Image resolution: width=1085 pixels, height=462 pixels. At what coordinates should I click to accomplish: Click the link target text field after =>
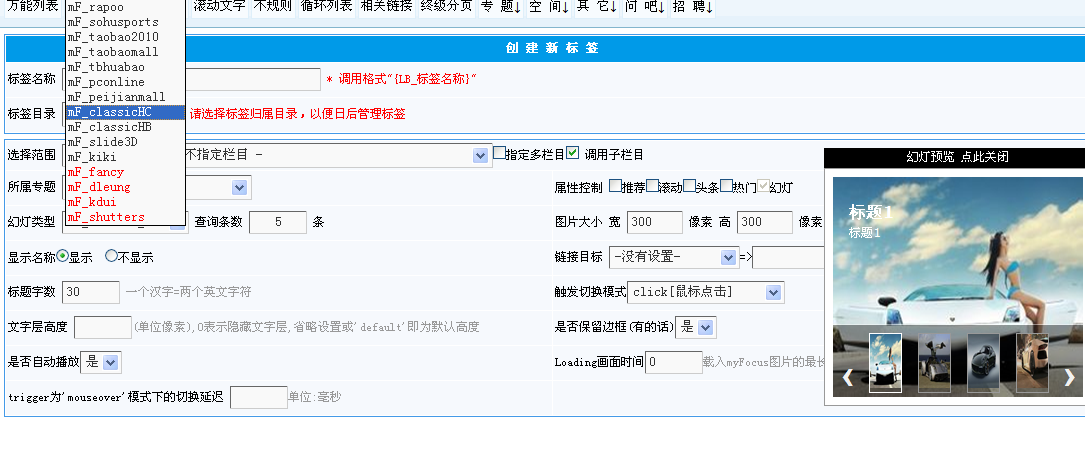[788, 257]
